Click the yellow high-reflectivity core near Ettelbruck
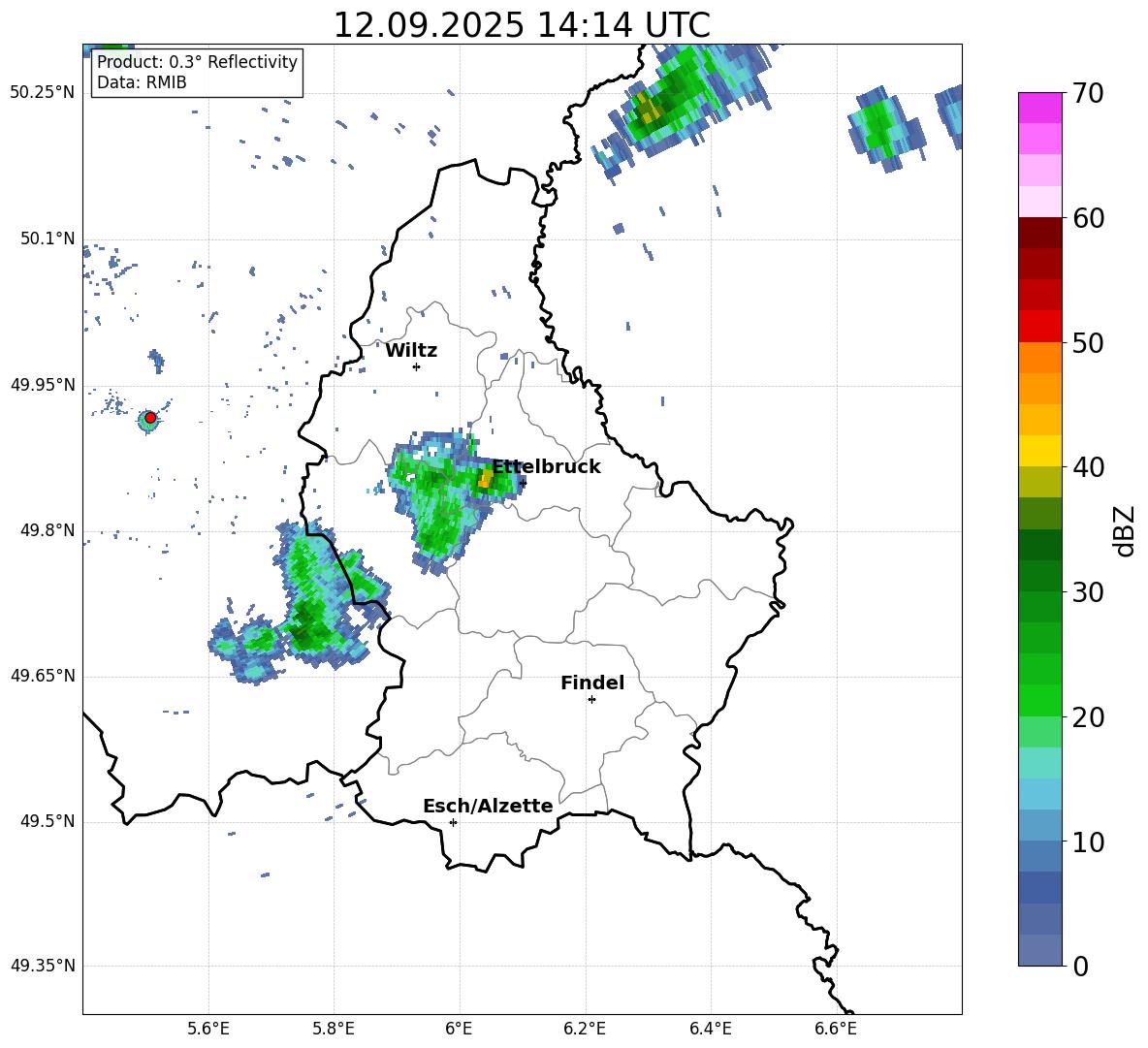1148x1048 pixels. 486,479
